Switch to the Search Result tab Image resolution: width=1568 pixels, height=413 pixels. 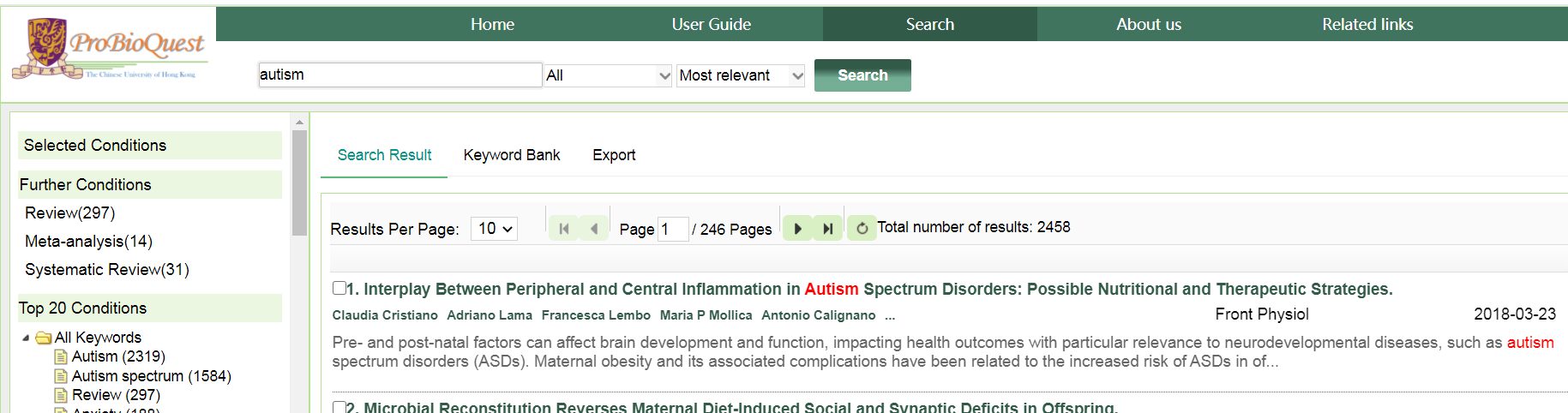coord(384,155)
